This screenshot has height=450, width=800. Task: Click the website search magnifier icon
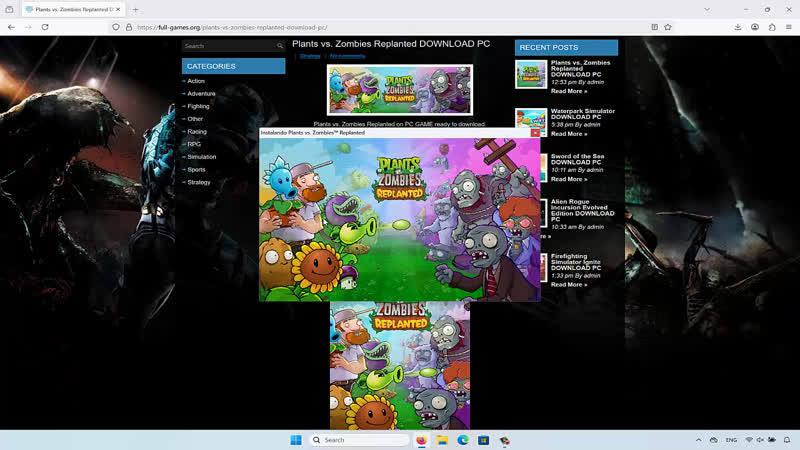point(280,46)
